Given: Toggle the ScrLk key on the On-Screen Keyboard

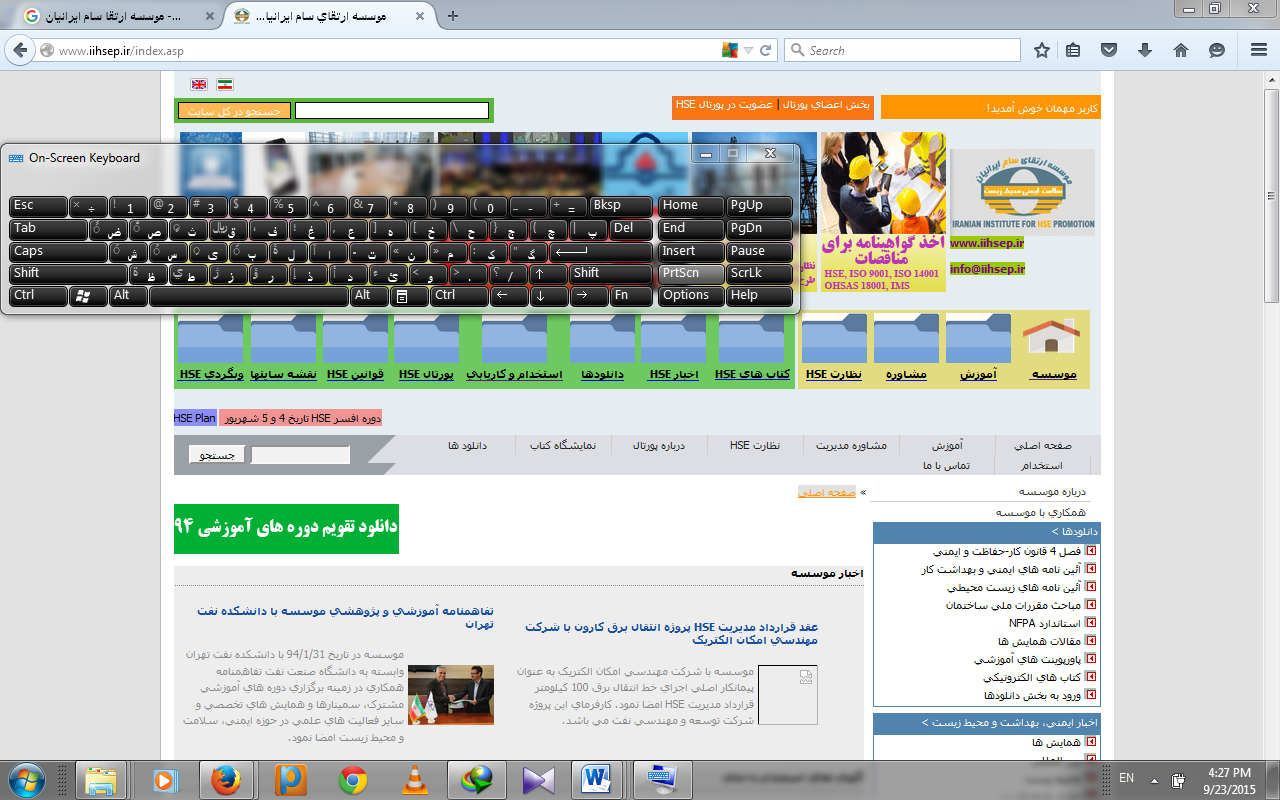Looking at the screenshot, I should (x=759, y=273).
